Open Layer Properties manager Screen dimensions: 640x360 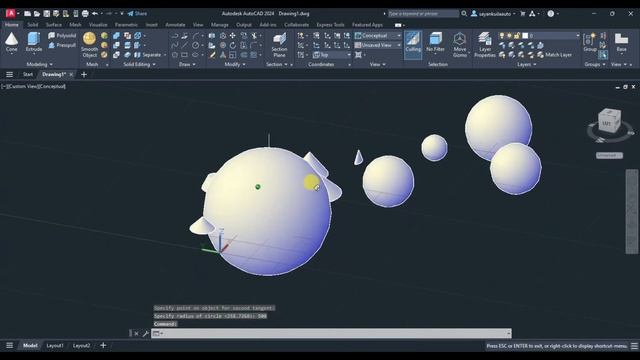click(484, 45)
